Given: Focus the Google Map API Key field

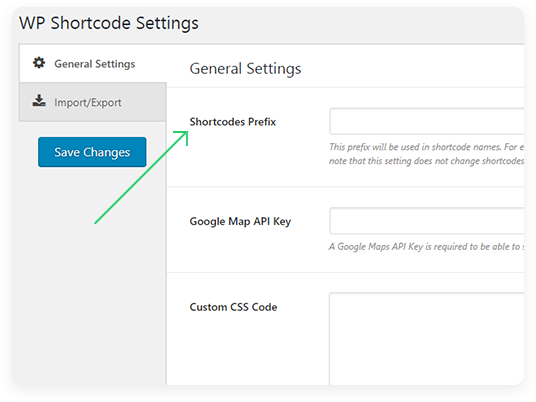Looking at the screenshot, I should coord(427,221).
